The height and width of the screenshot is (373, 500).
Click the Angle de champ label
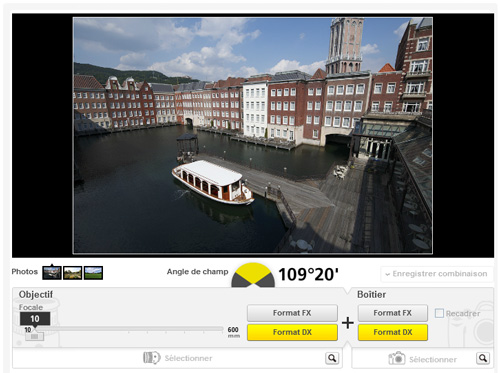click(197, 272)
